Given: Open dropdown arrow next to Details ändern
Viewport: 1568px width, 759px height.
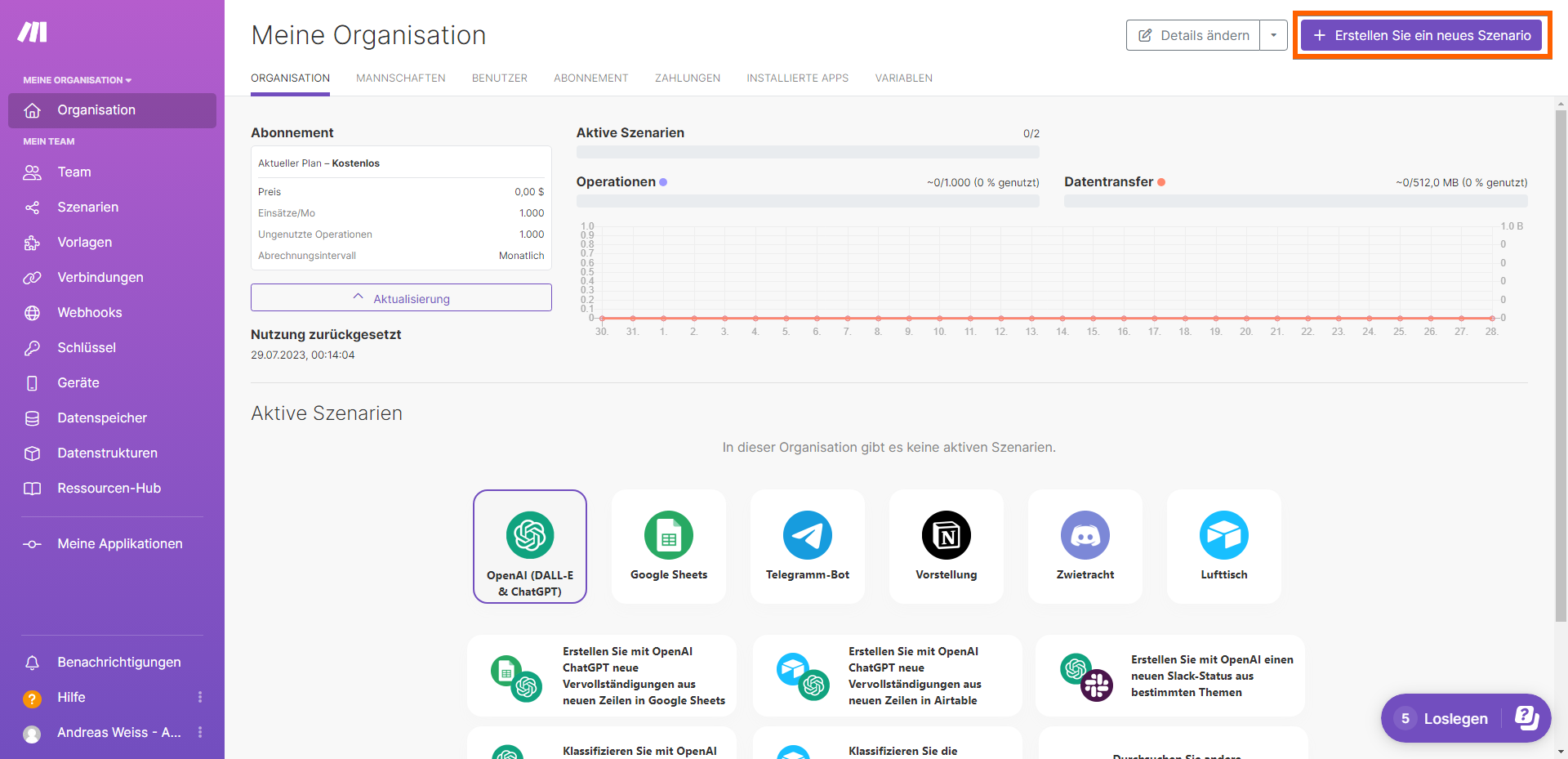Looking at the screenshot, I should pyautogui.click(x=1273, y=35).
